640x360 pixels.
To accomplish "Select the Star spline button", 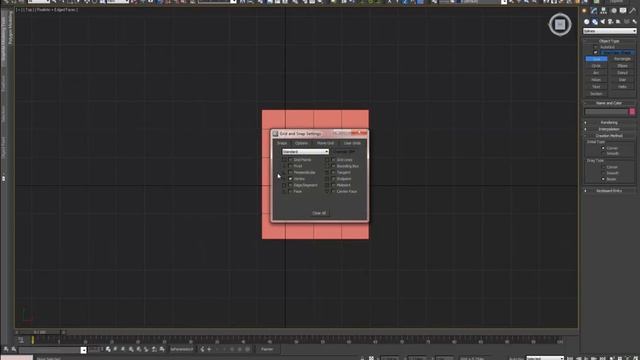I will click(622, 80).
